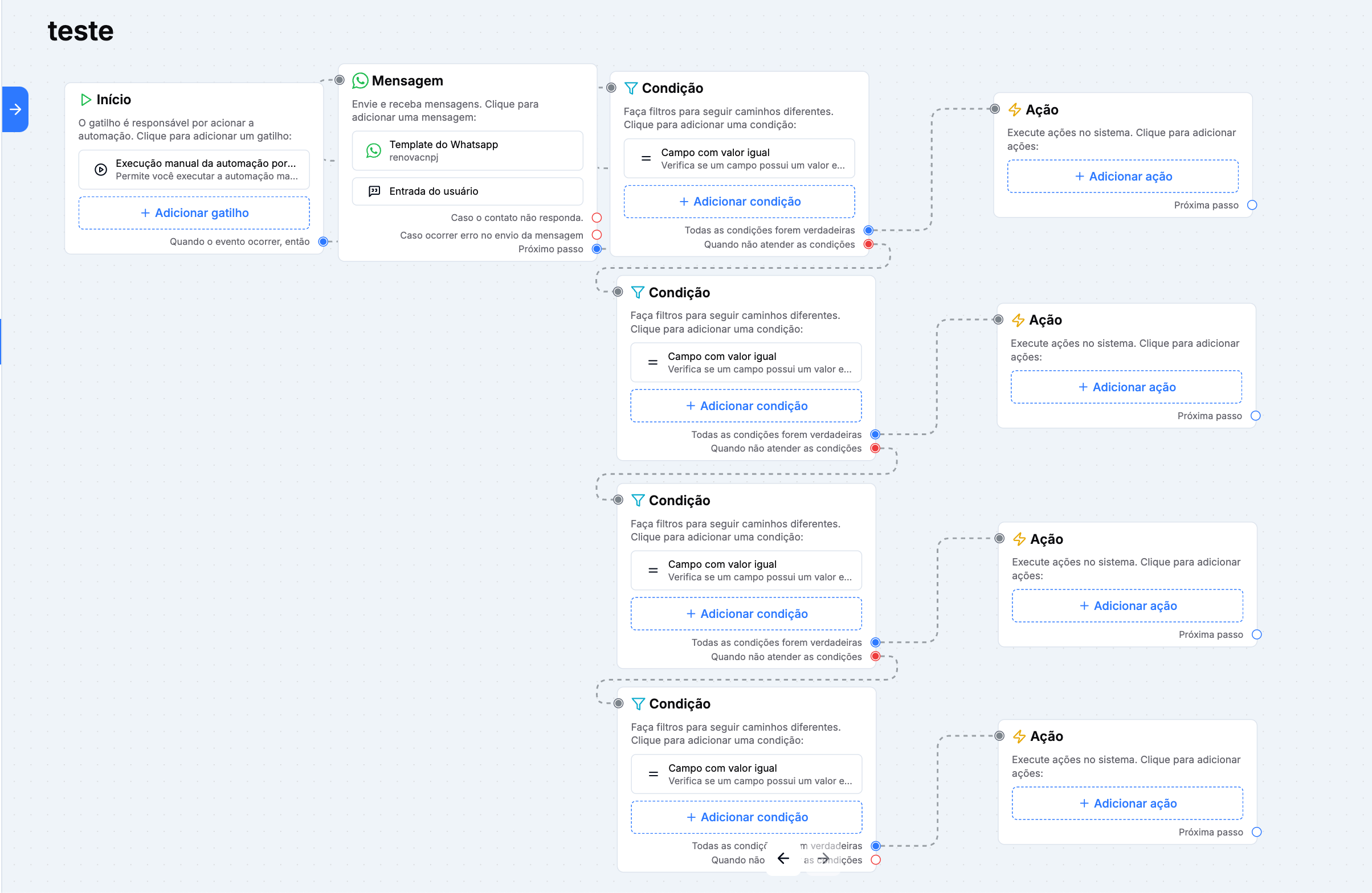Click the lightning bolt icon on the topmost Ação node
Viewport: 1372px width, 893px height.
[1015, 109]
